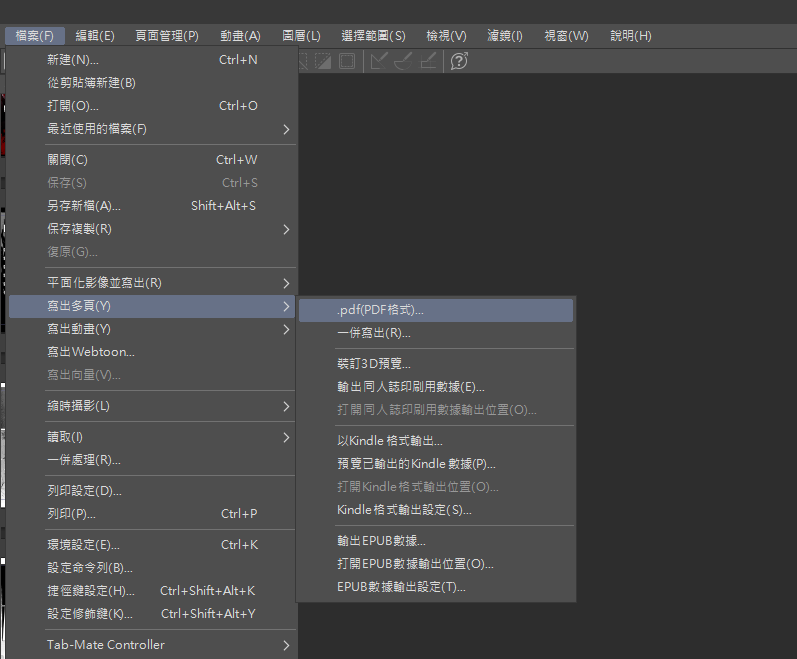Viewport: 797px width, 659px height.
Task: Enable Snap to Special Ruler icon
Action: 404,61
